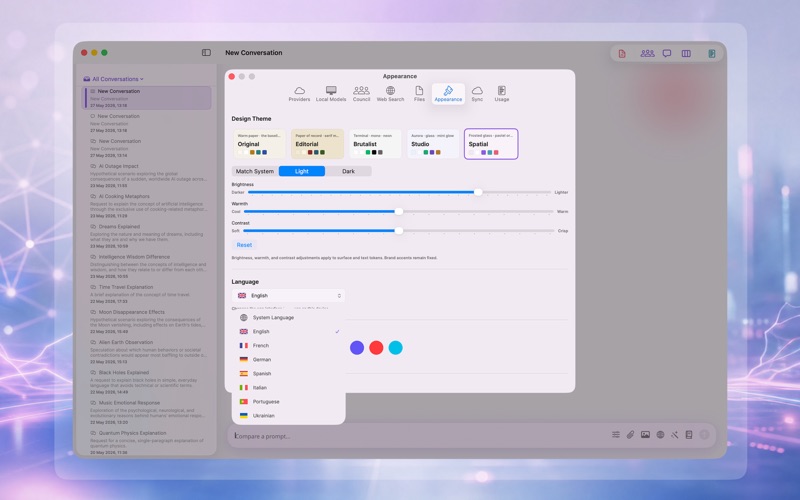Open the Providers settings tab
800x500 pixels.
coord(299,94)
